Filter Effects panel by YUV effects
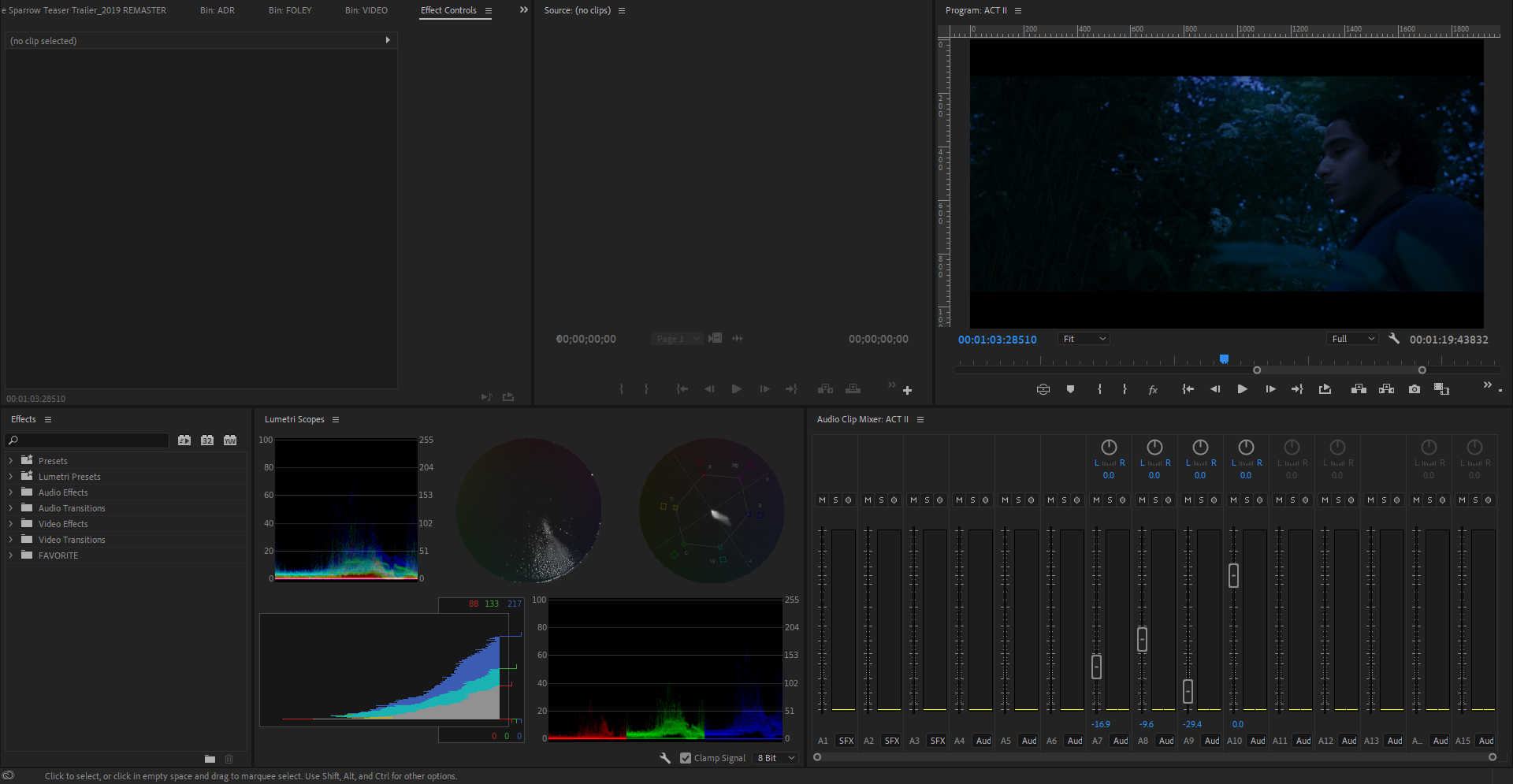 pos(230,440)
